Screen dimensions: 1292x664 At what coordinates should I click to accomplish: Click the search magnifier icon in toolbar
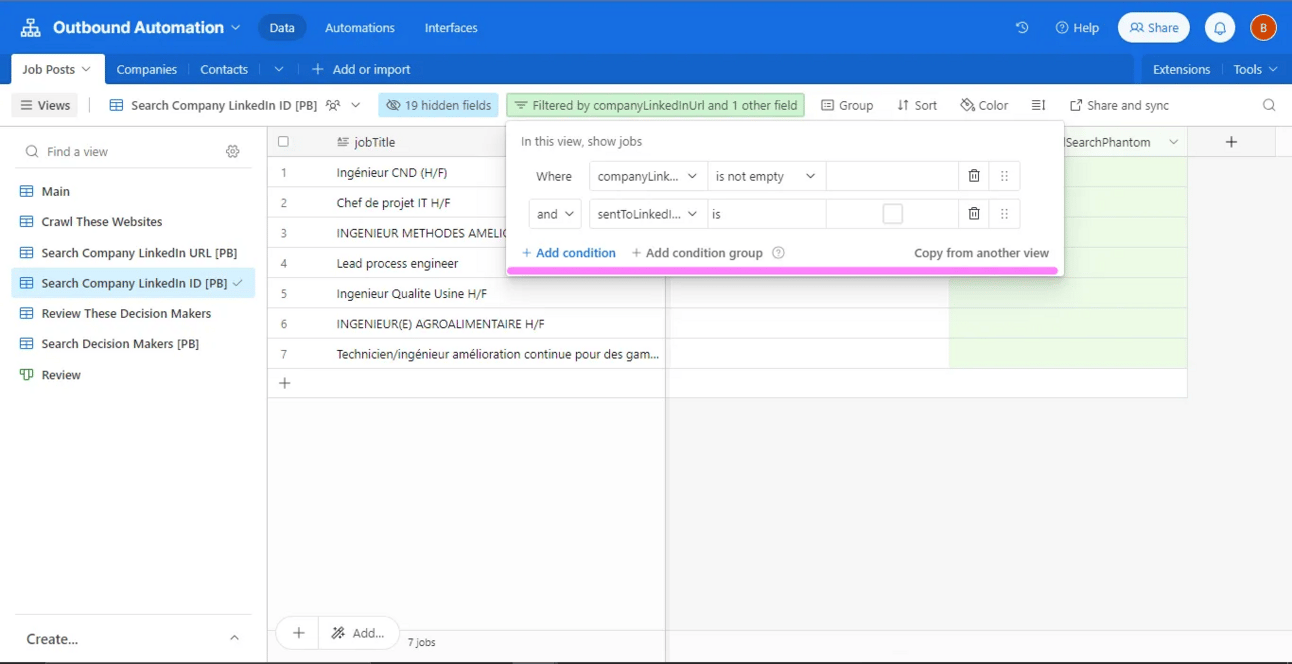tap(1269, 105)
